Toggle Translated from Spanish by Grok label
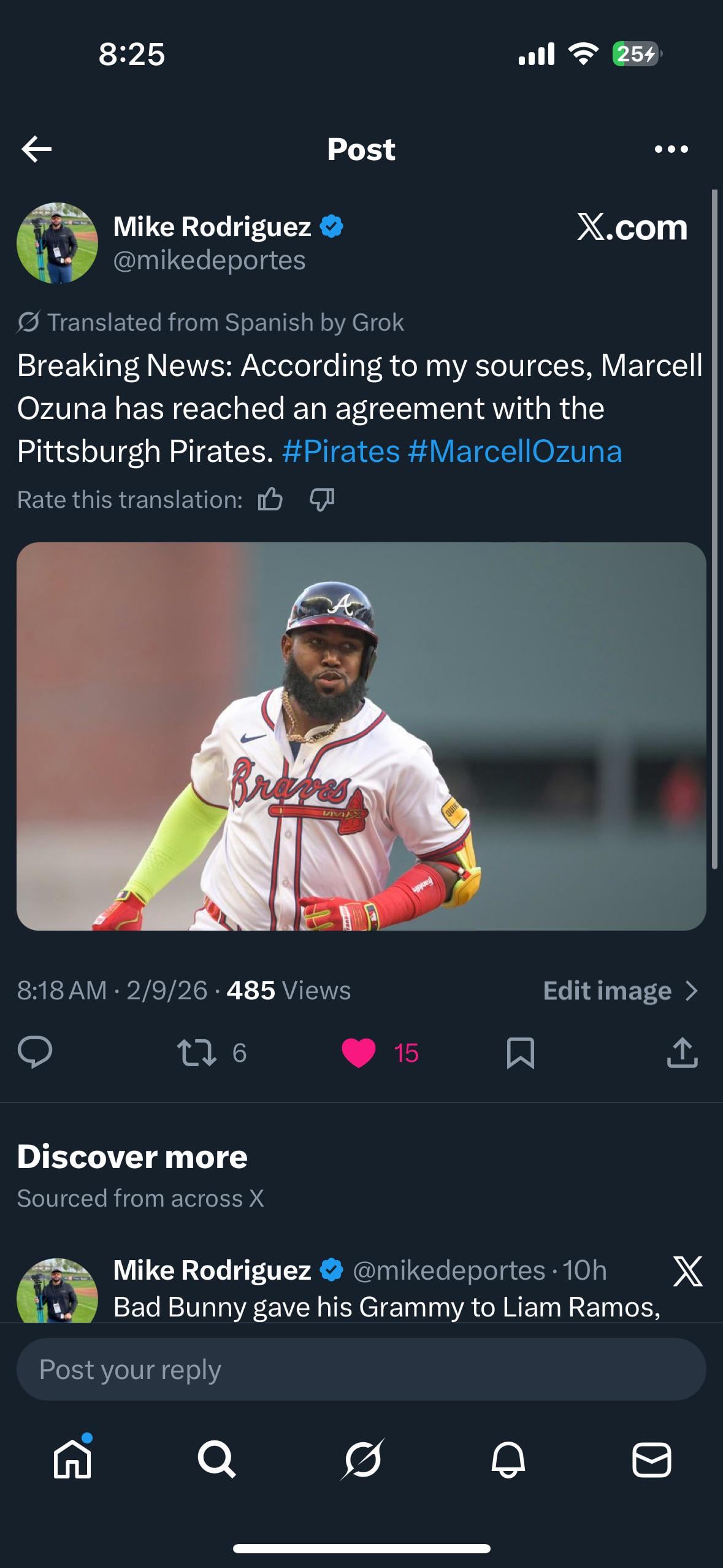Screen dimensions: 723x1568 [212, 322]
